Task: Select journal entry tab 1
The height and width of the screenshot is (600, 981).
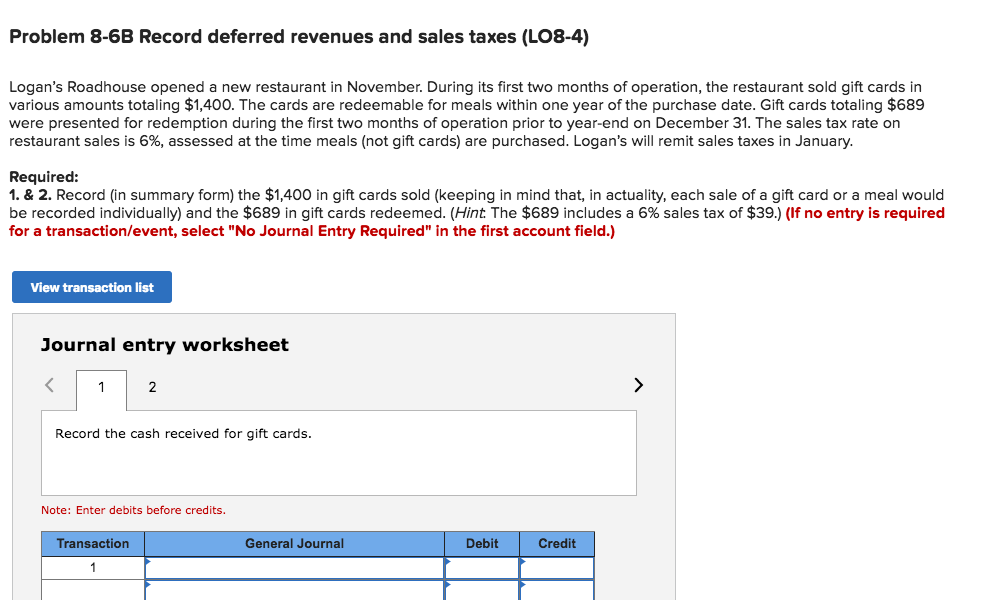Action: point(100,387)
